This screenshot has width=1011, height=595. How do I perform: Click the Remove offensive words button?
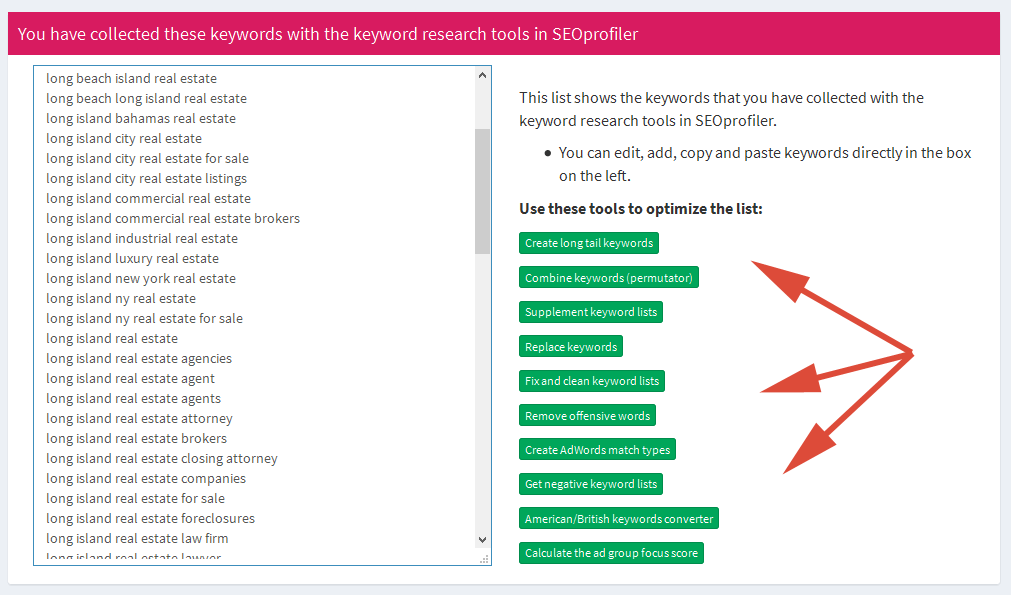coord(587,415)
